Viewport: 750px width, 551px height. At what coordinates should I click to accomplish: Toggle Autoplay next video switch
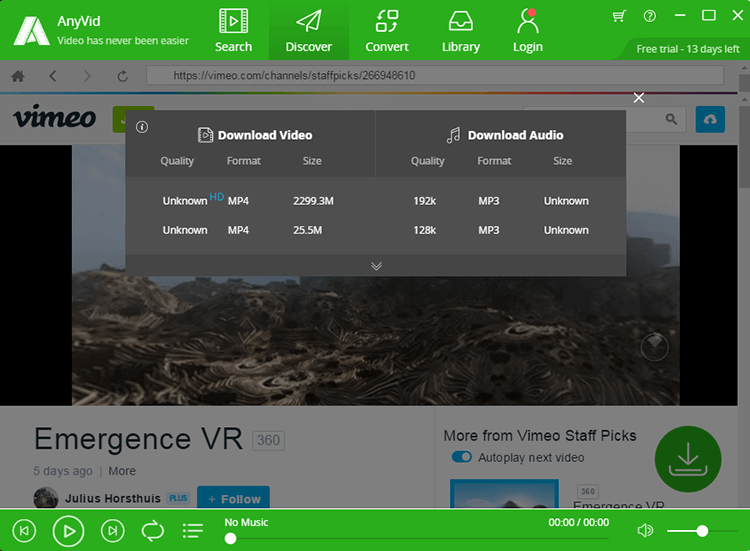(462, 457)
